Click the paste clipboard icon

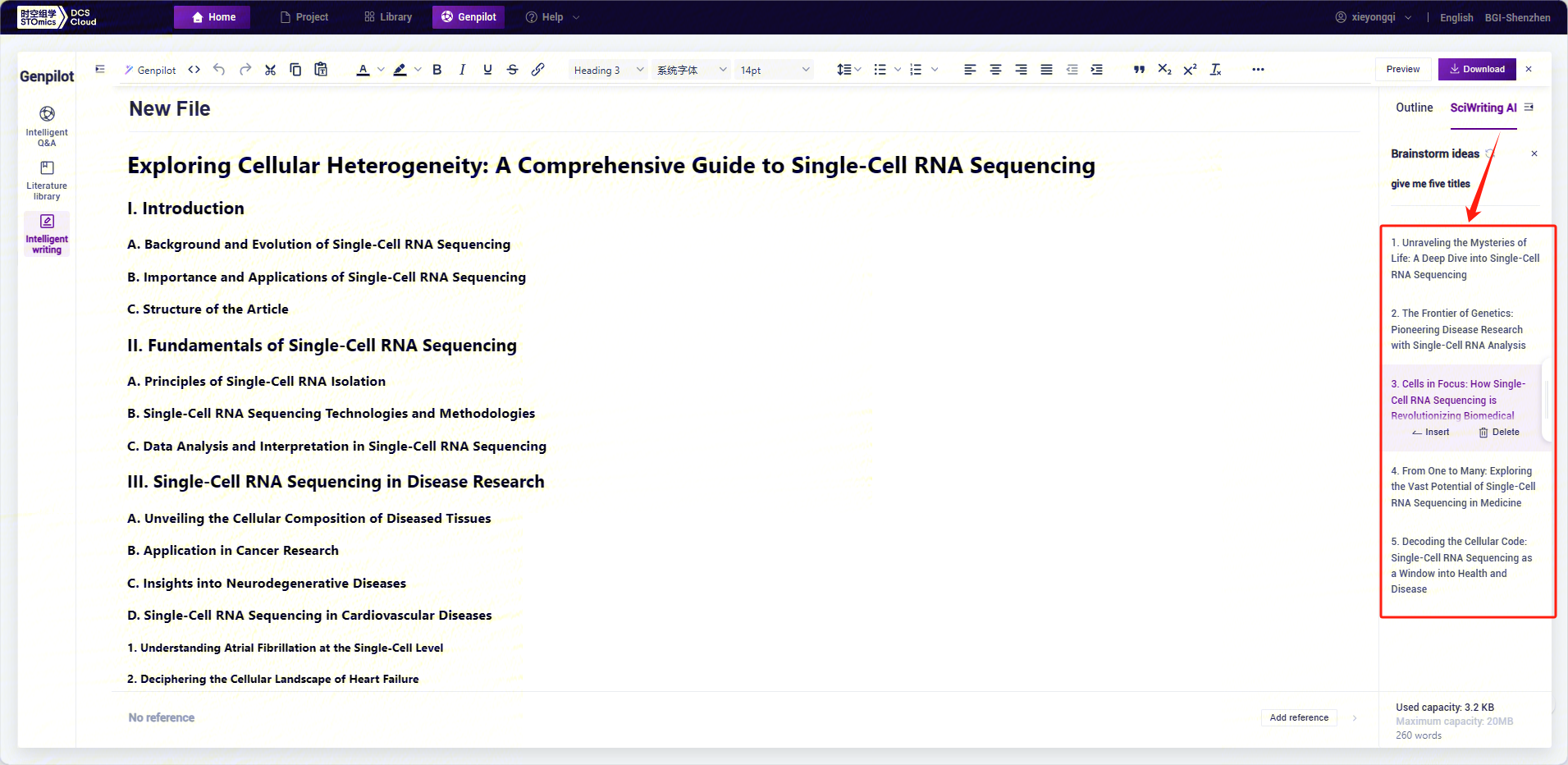tap(321, 70)
